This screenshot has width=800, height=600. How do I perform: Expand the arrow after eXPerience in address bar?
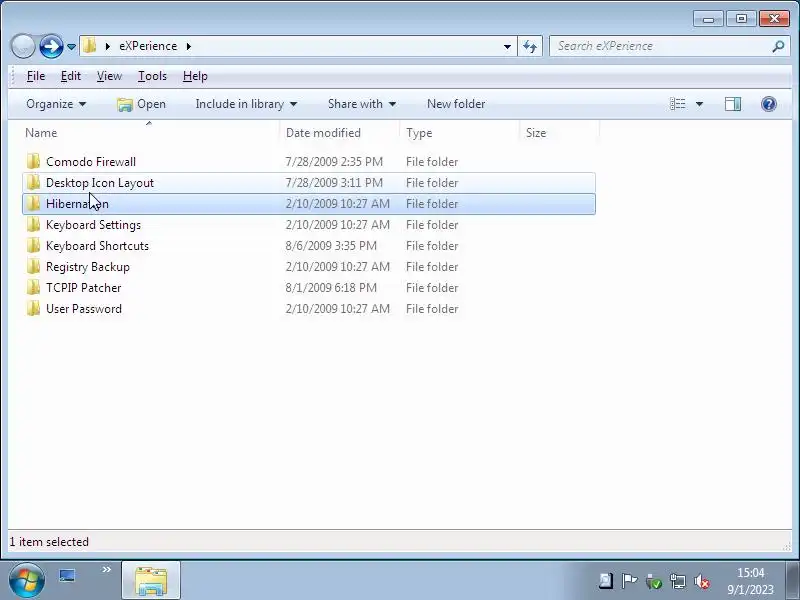click(188, 46)
